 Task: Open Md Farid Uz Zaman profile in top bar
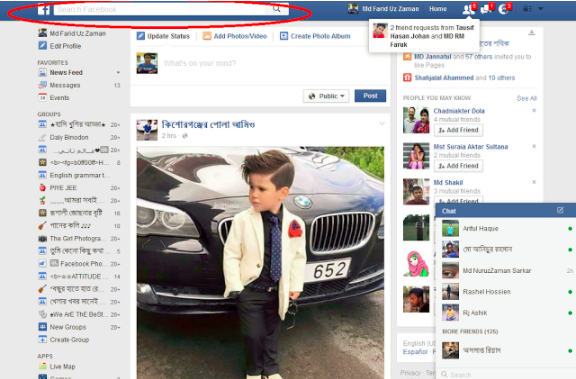pos(383,9)
